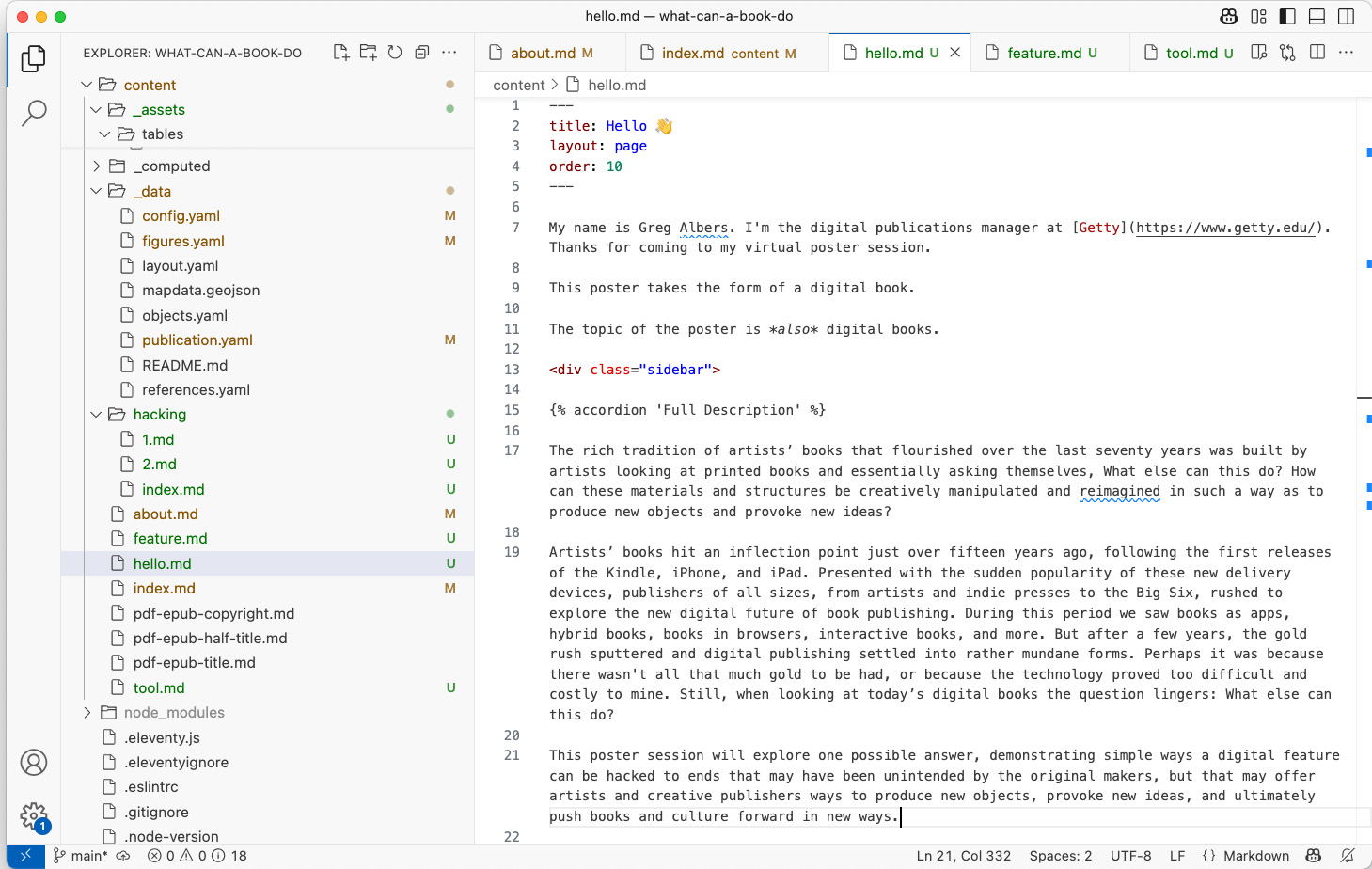The width and height of the screenshot is (1372, 869).
Task: Click the main* git branch indicator
Action: click(81, 856)
